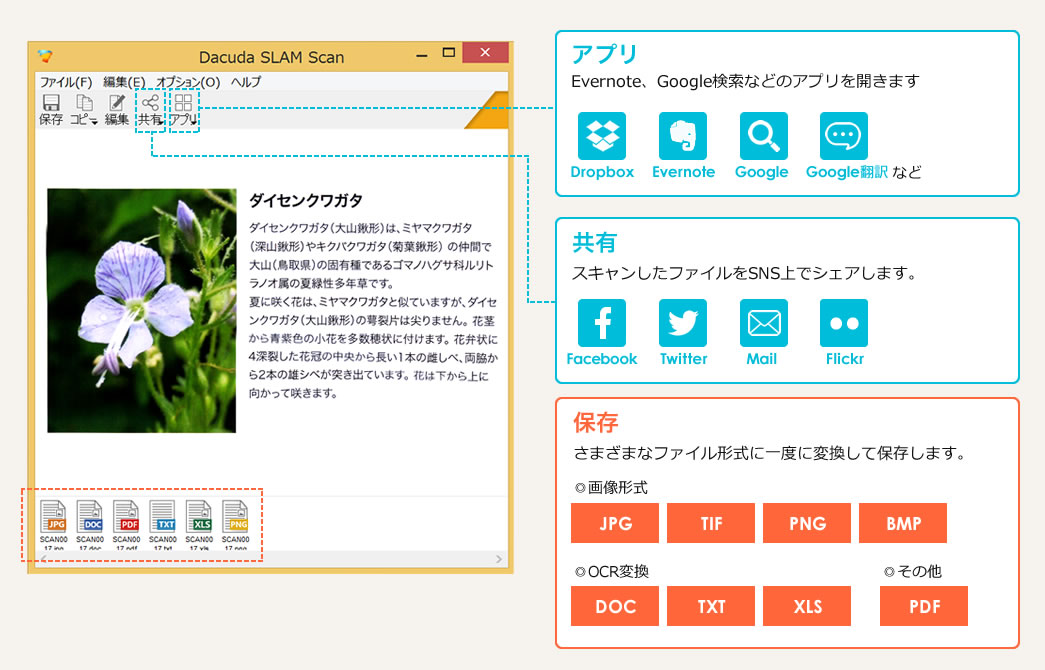Click the ◎OCR変換 label
The height and width of the screenshot is (670, 1045).
coord(611,571)
